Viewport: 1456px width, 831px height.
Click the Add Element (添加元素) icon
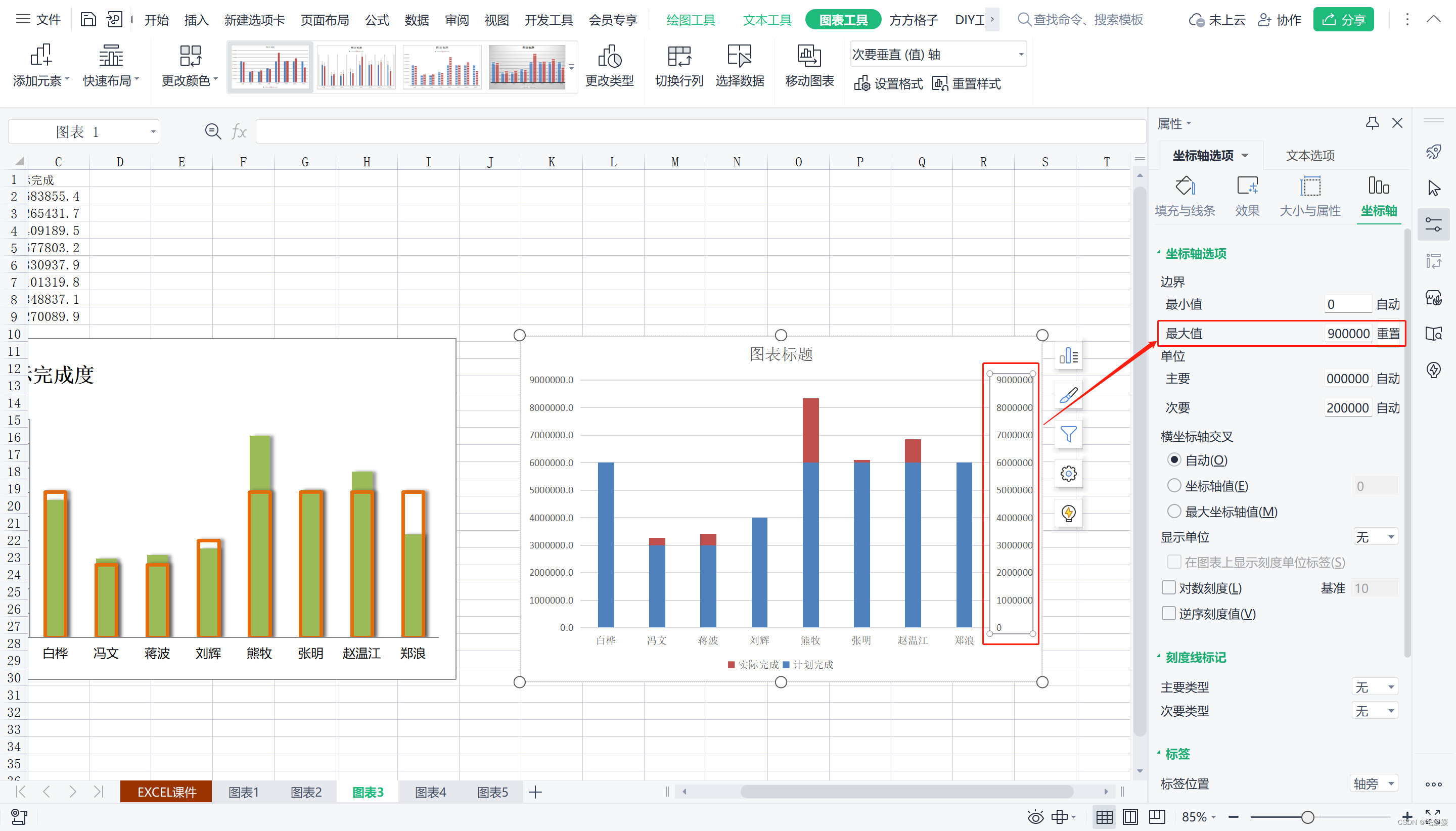pos(41,56)
